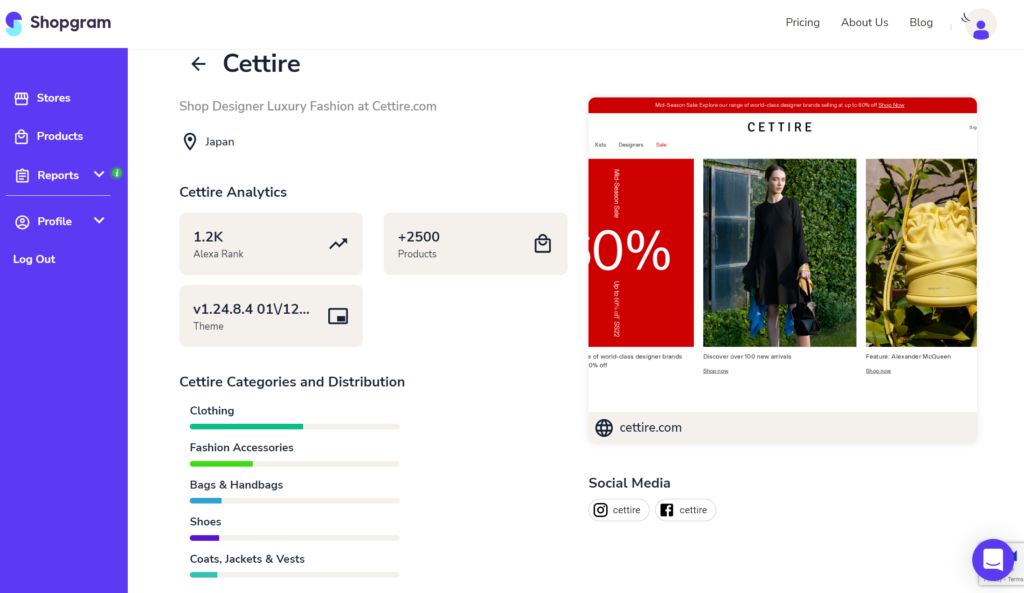Click the Instagram icon in Social Media
This screenshot has width=1024, height=593.
coord(600,510)
